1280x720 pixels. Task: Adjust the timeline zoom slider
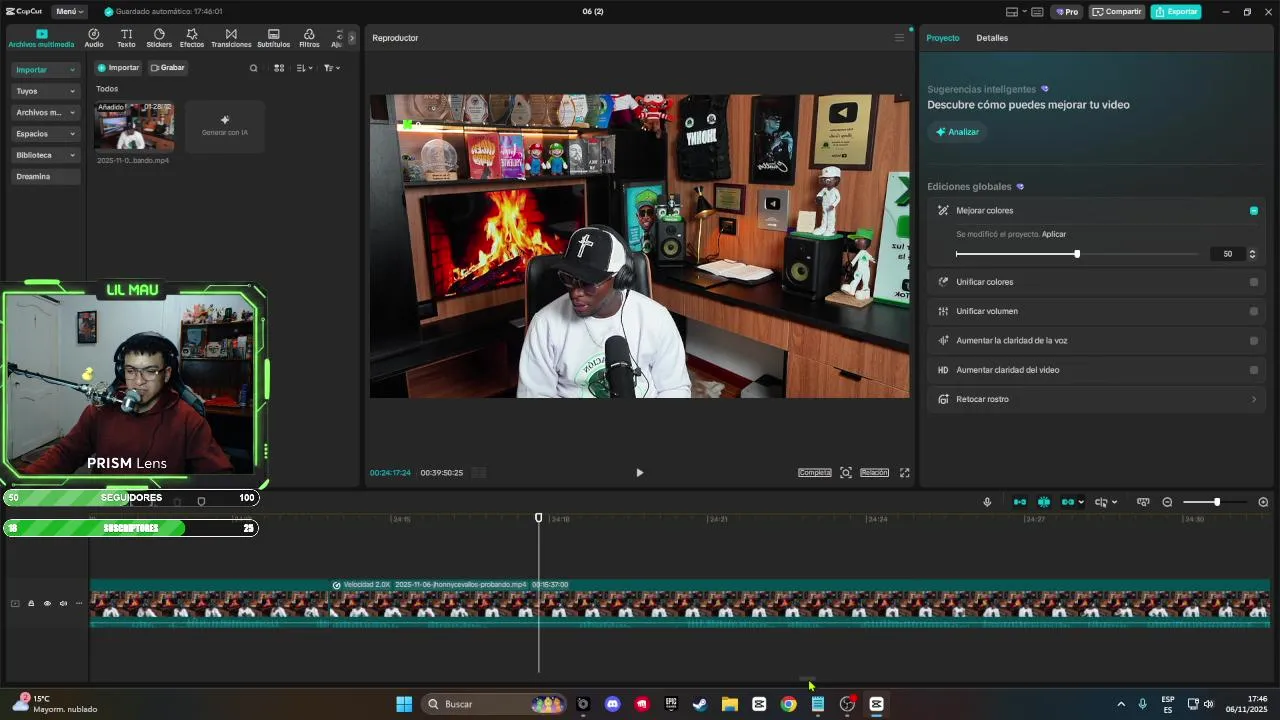[1216, 502]
